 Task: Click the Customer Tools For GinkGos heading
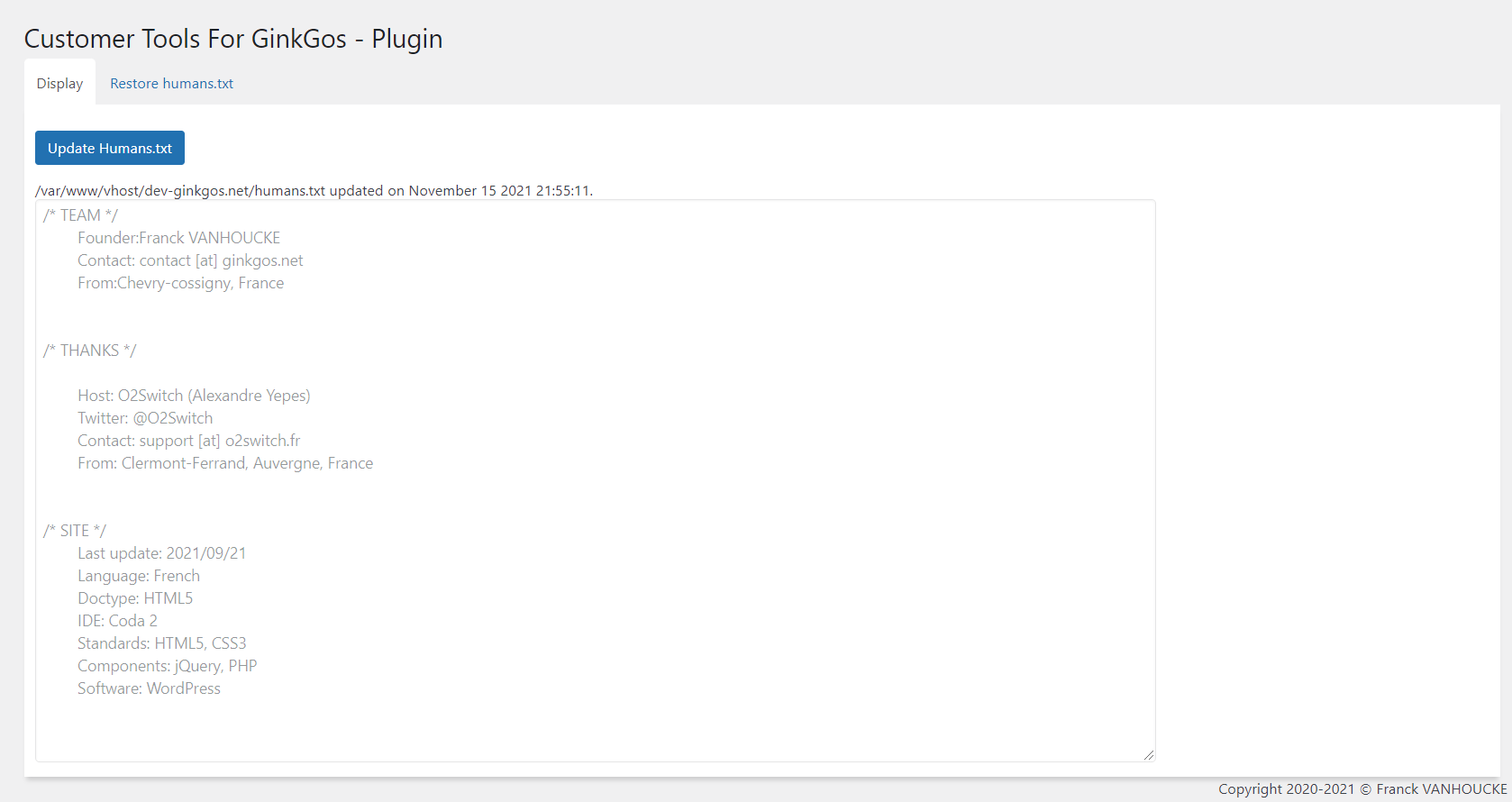233,39
